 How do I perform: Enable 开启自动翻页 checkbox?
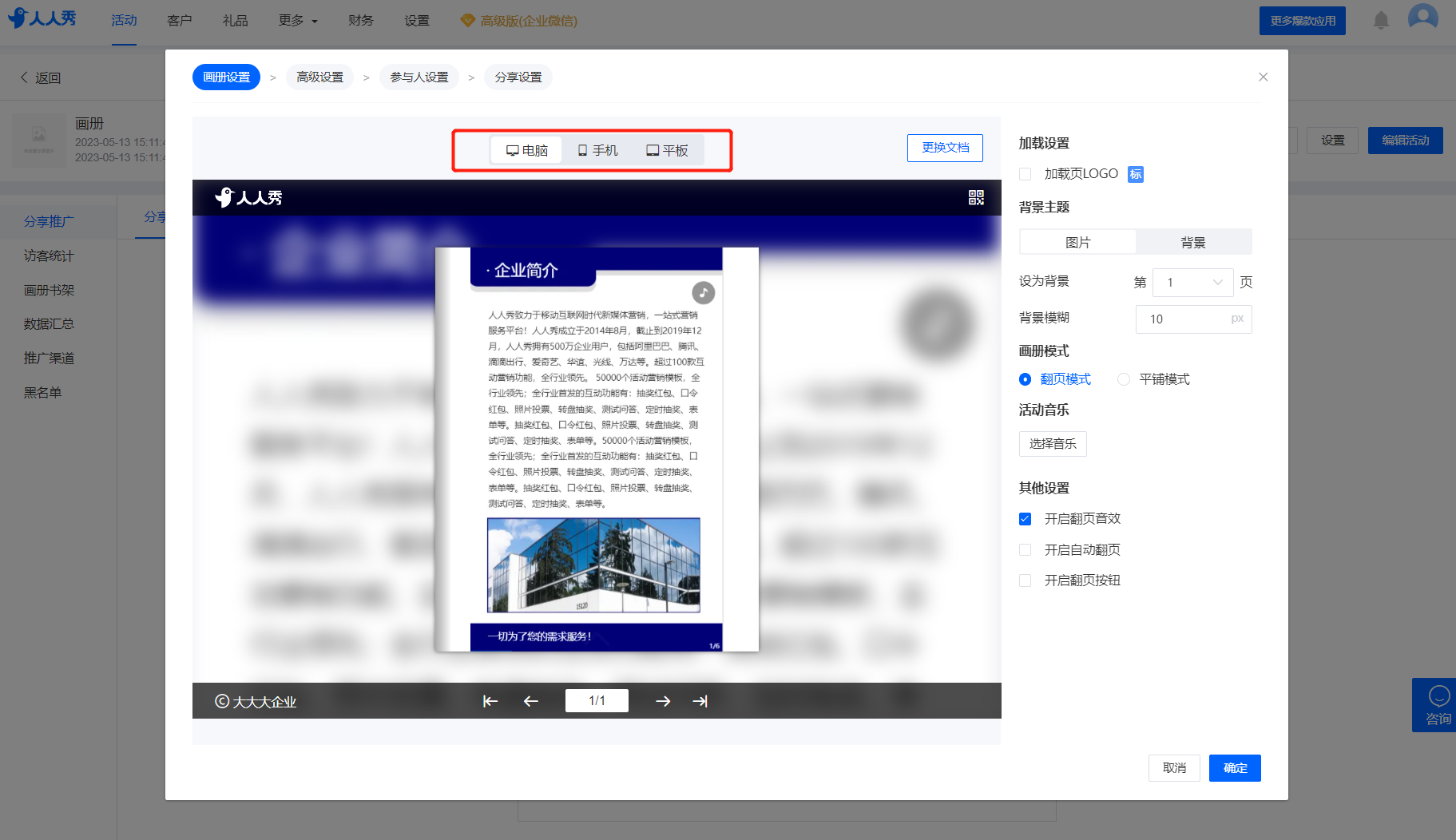click(x=1026, y=549)
